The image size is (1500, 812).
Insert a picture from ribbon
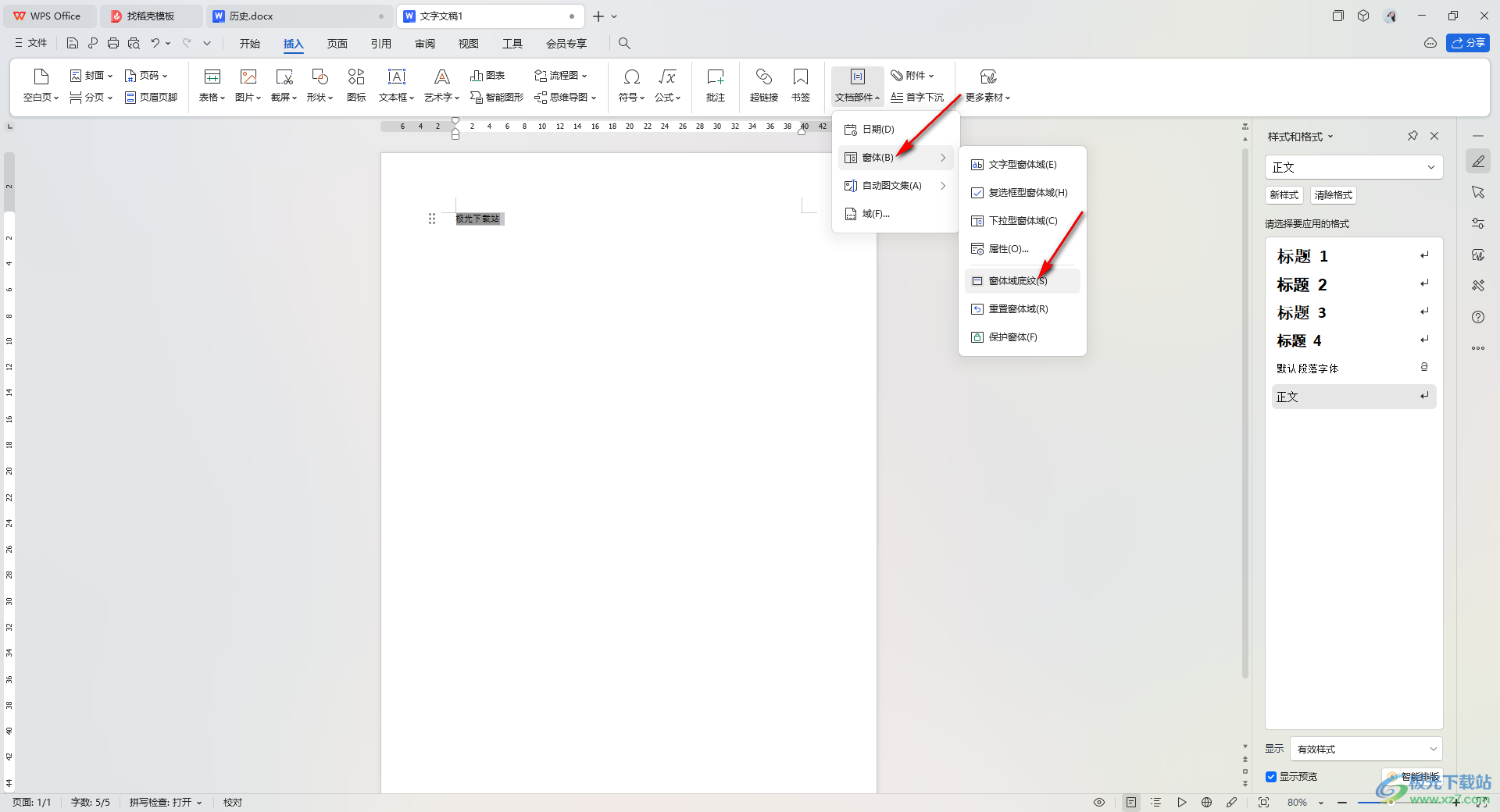248,85
